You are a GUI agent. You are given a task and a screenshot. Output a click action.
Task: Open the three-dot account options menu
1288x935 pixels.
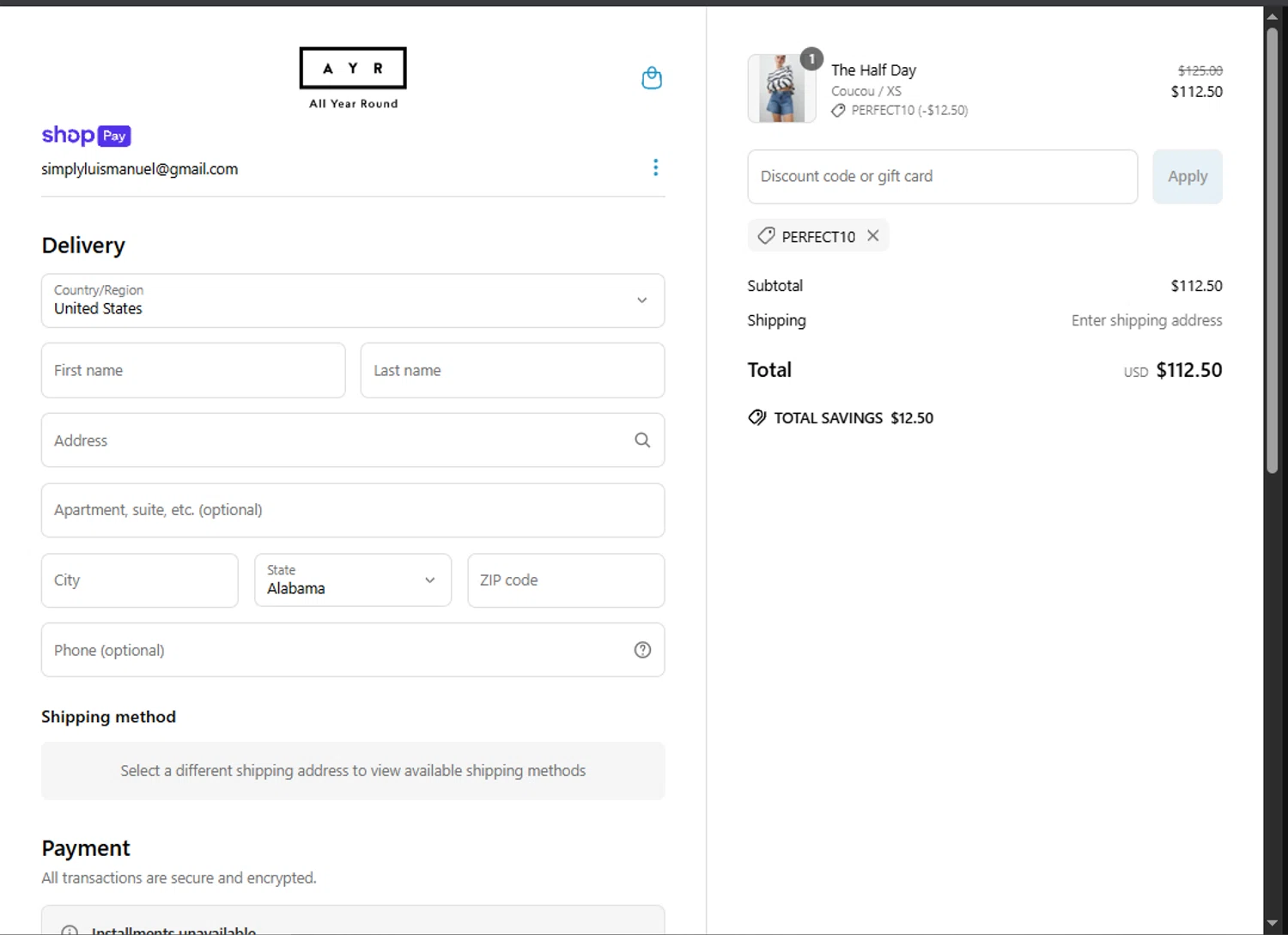point(655,167)
